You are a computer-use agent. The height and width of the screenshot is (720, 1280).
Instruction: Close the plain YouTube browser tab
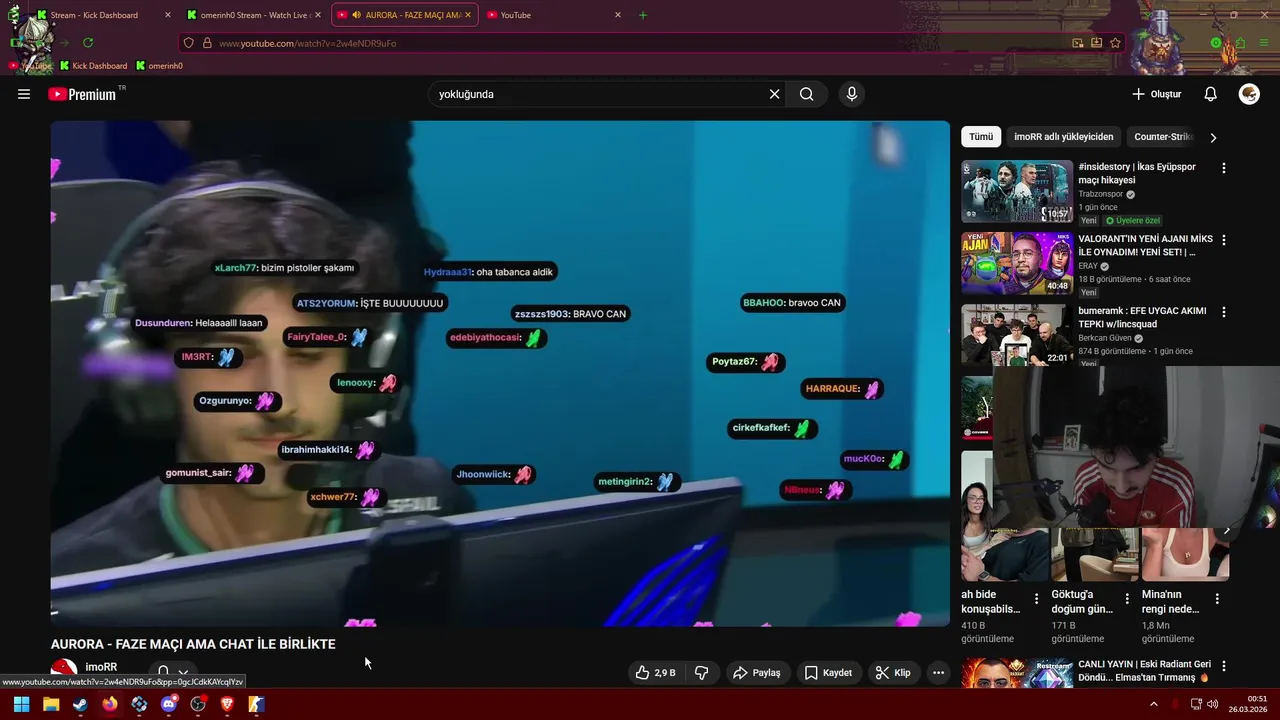[x=618, y=15]
